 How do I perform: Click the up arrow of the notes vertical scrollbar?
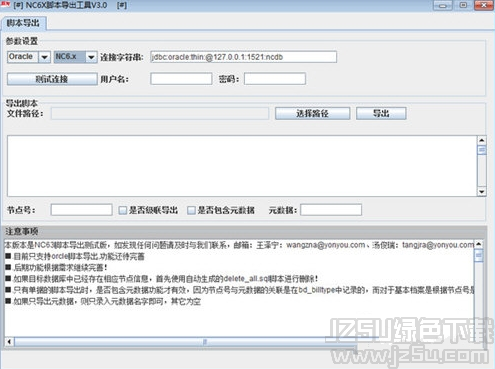[x=479, y=244]
